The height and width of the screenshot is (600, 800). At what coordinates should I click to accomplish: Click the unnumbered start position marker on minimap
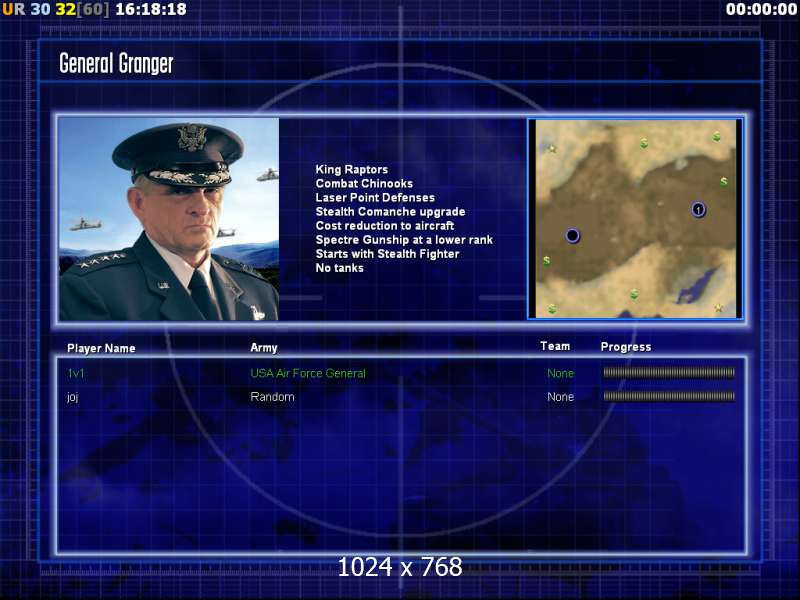(572, 236)
